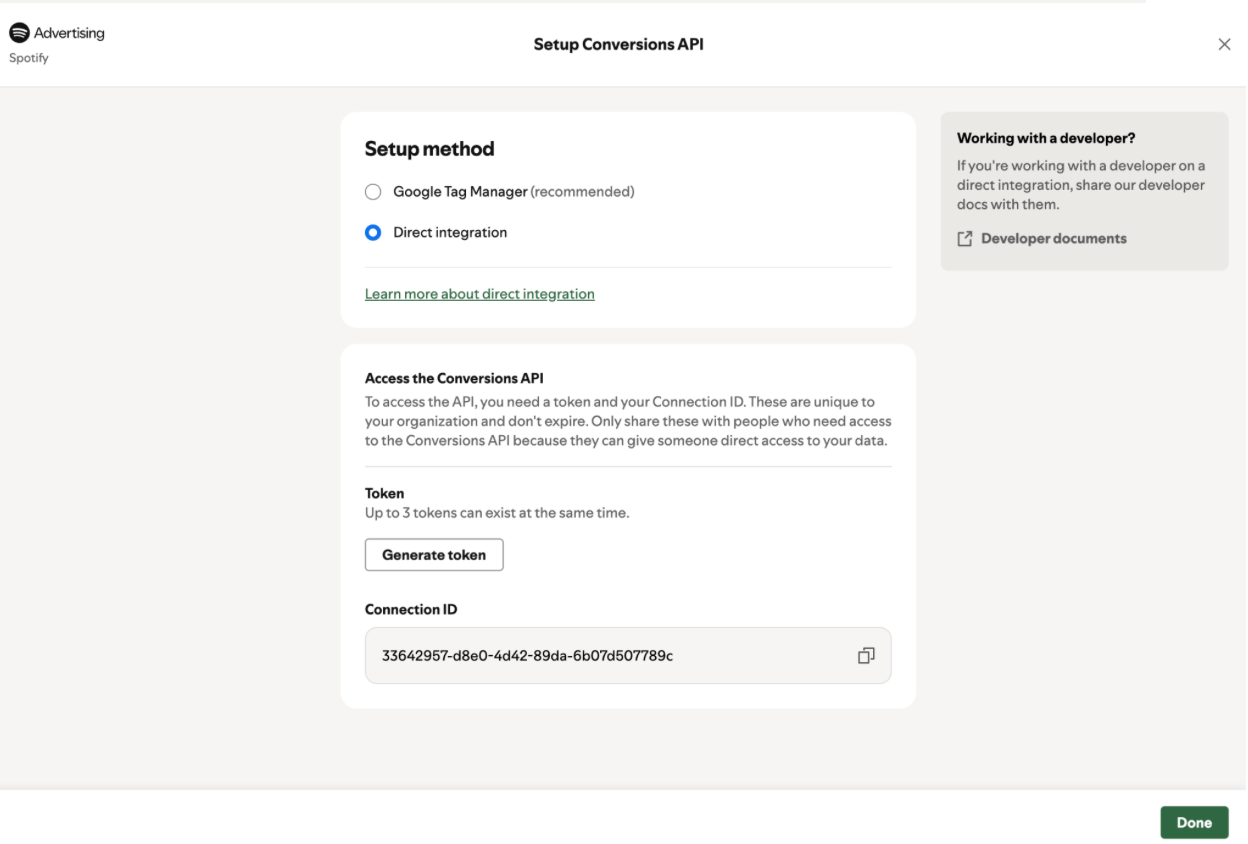
Task: Select the Direct integration radio button
Action: coord(373,233)
